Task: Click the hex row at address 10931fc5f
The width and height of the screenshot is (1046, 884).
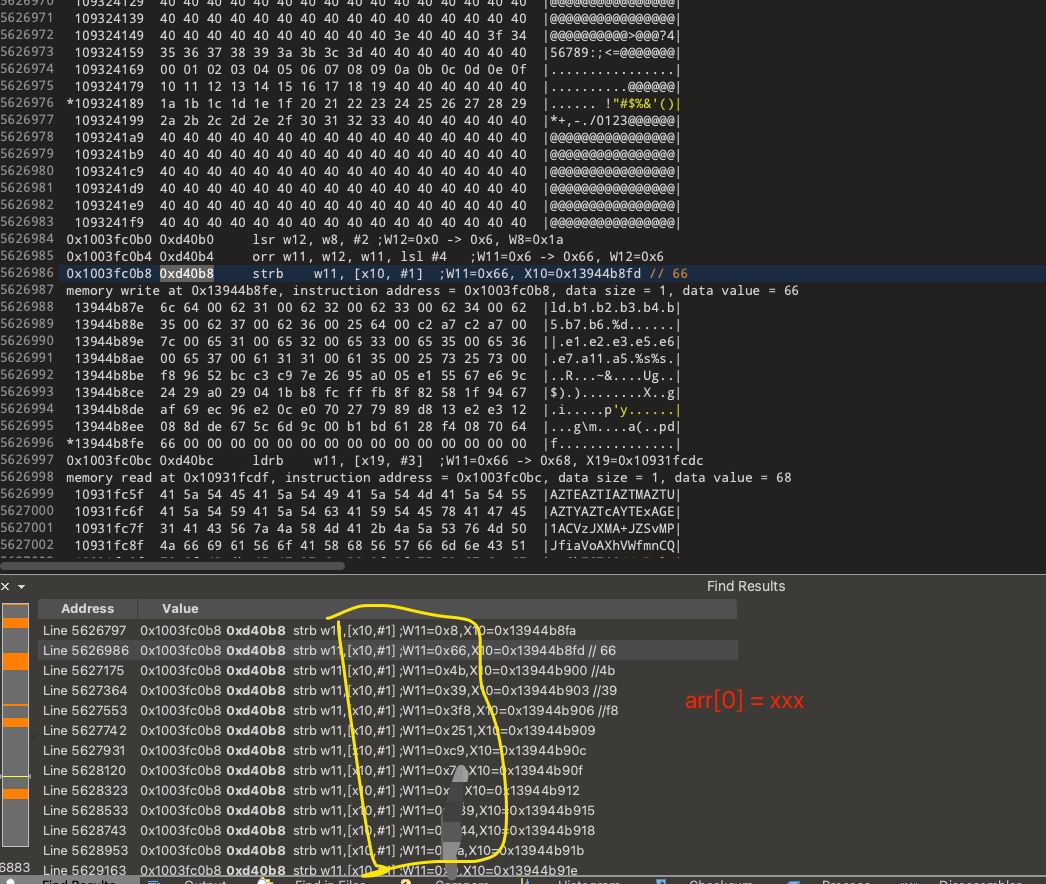Action: coord(378,494)
